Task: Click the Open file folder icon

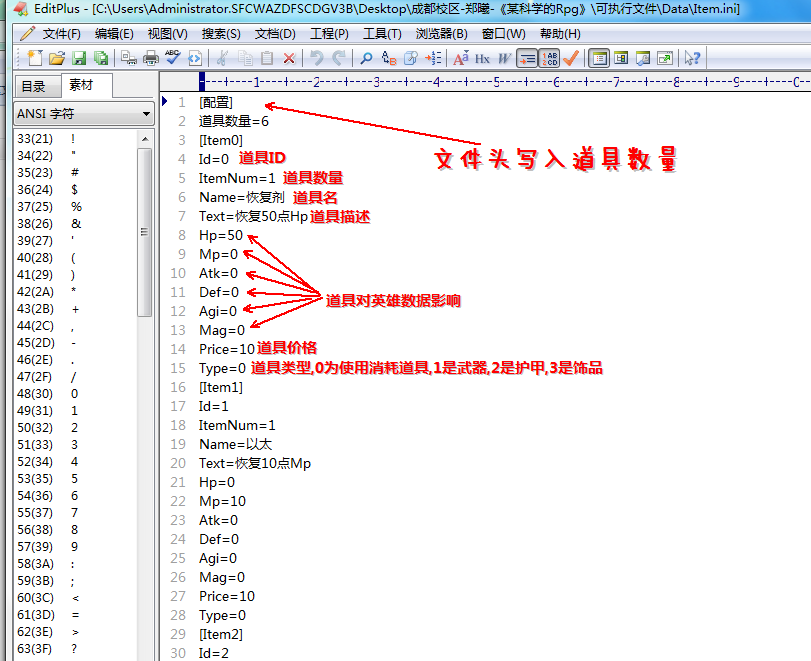Action: click(x=57, y=58)
